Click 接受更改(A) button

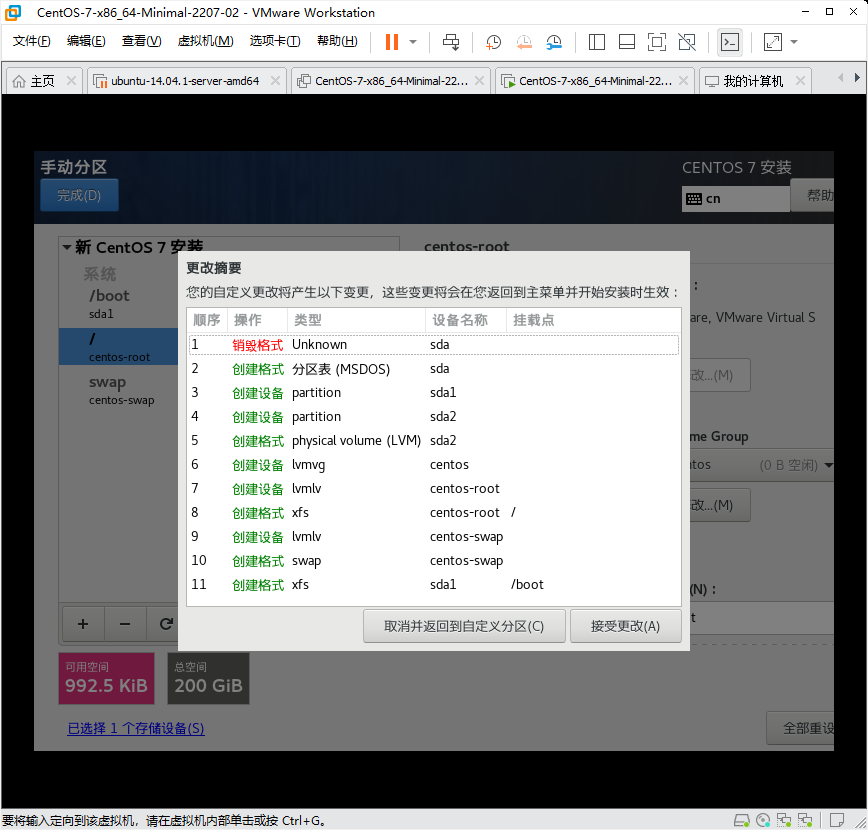(x=625, y=626)
